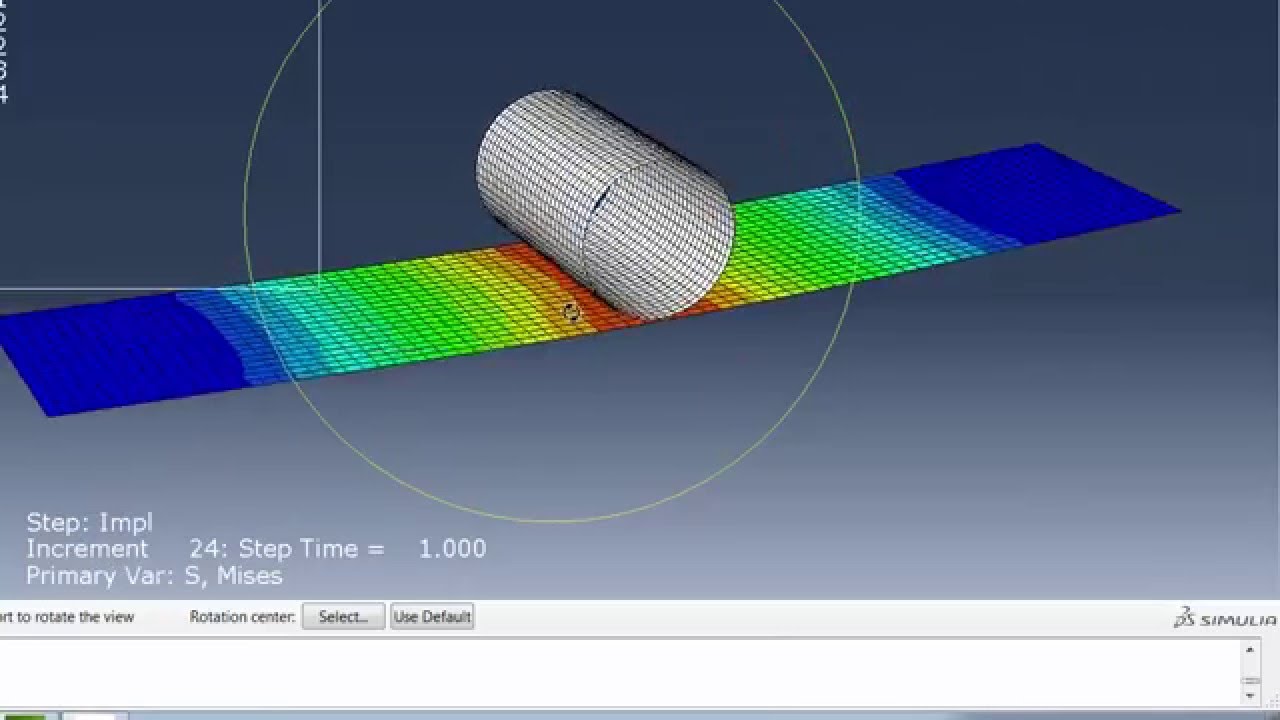
Task: Click the Select... rotation center button
Action: point(343,617)
